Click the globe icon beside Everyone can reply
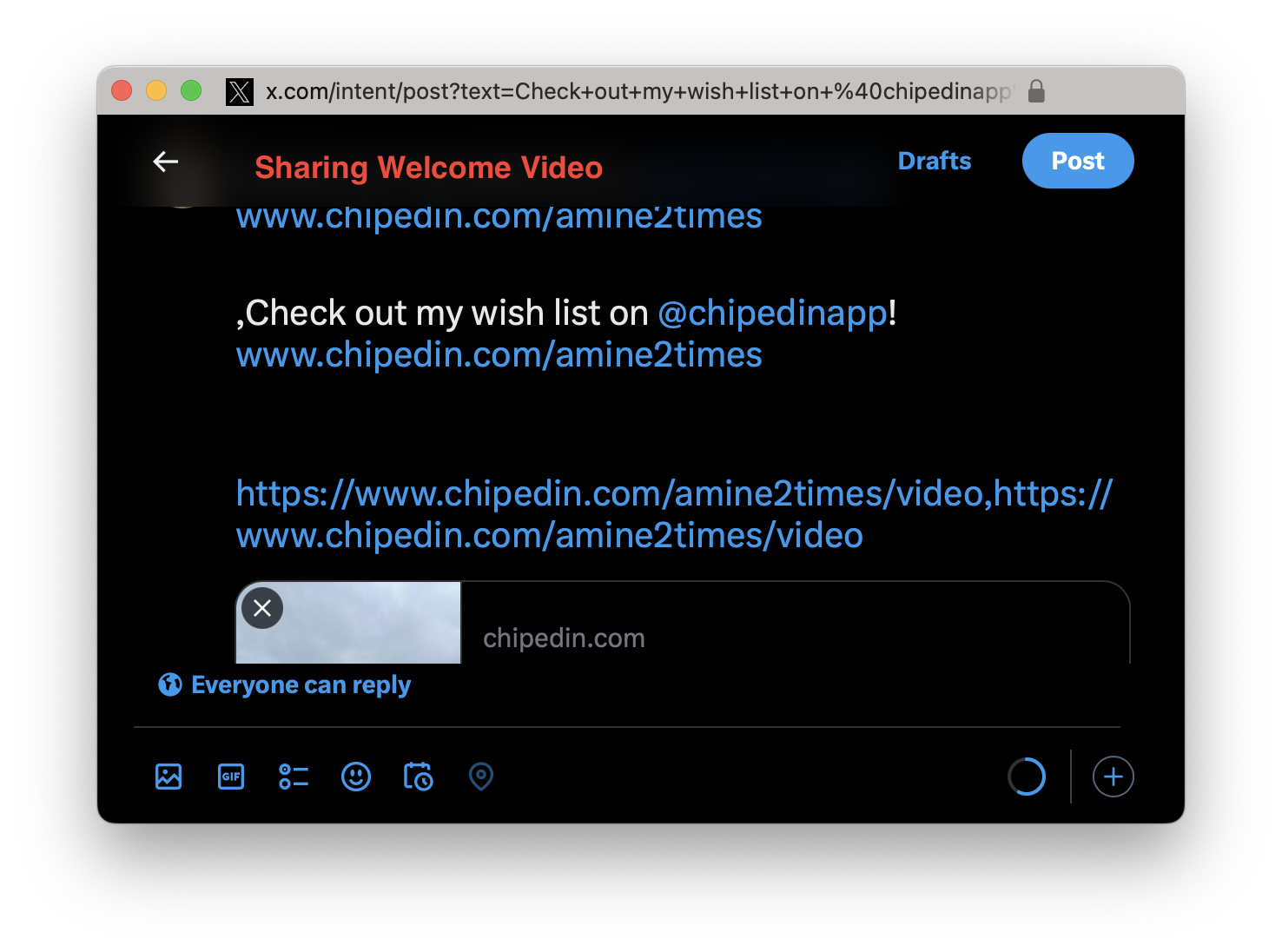Image resolution: width=1282 pixels, height=952 pixels. tap(170, 684)
